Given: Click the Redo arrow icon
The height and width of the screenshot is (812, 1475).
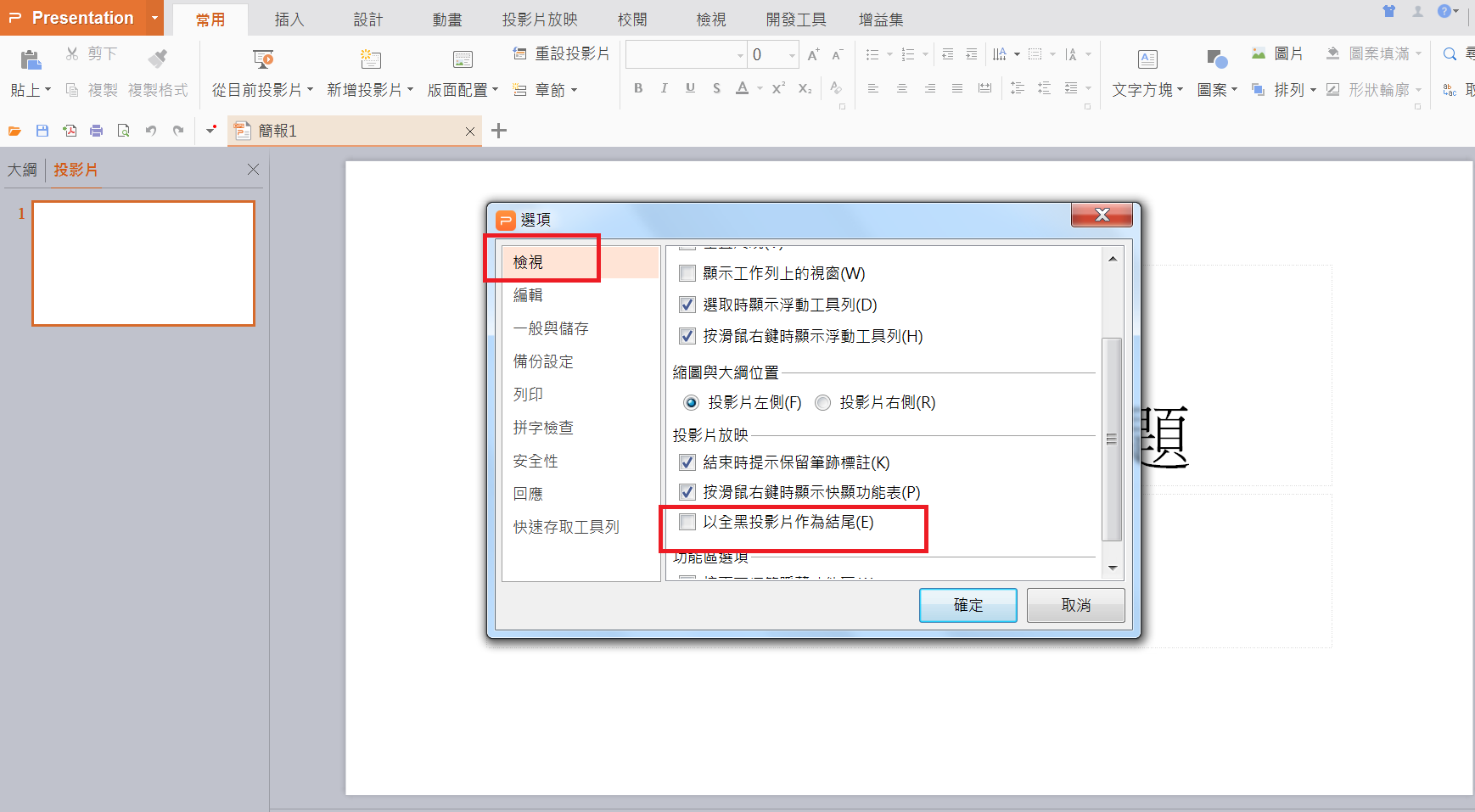Looking at the screenshot, I should coord(177,131).
